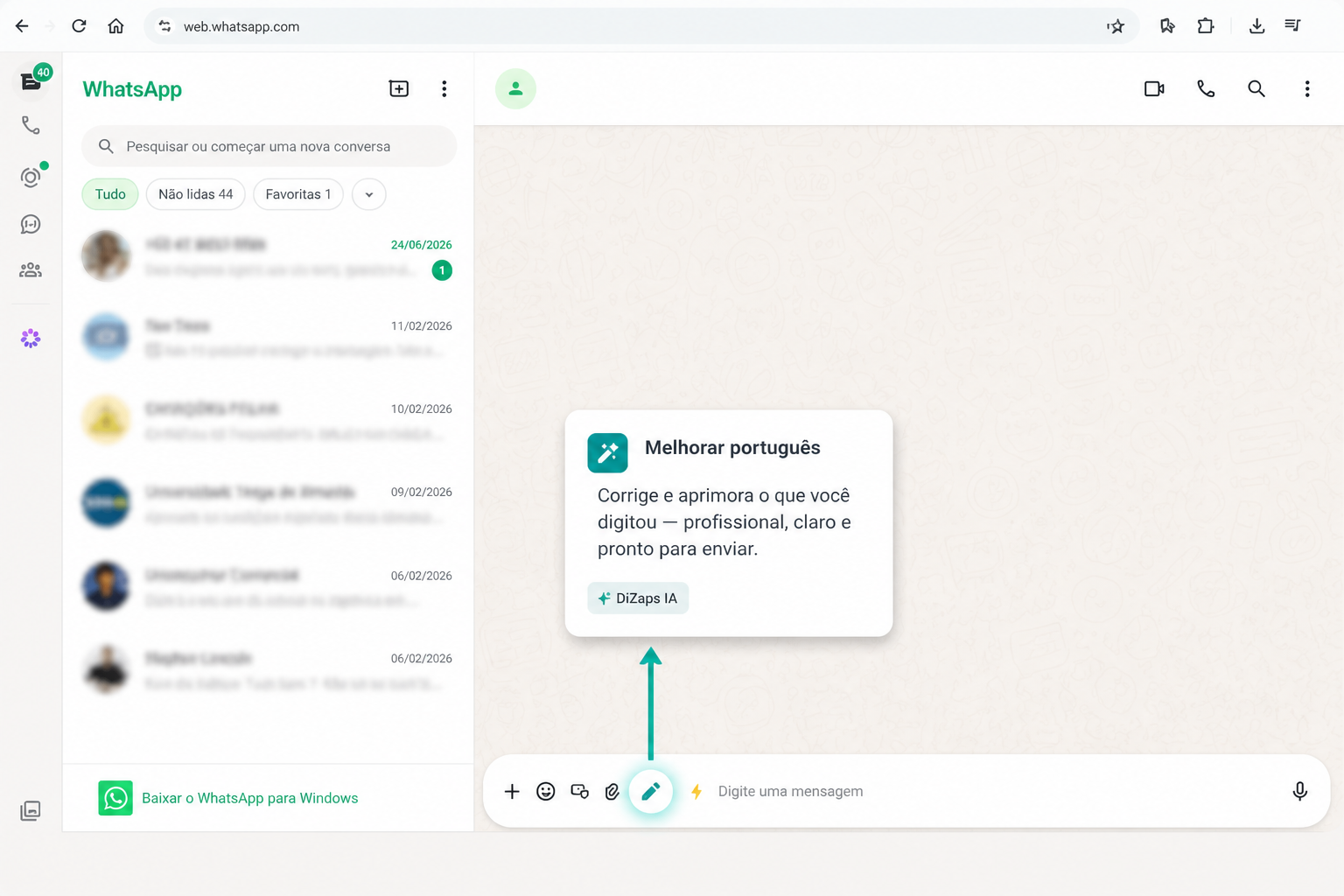1344x896 pixels.
Task: Open the chat dated 11/02/2026
Action: pyautogui.click(x=268, y=338)
